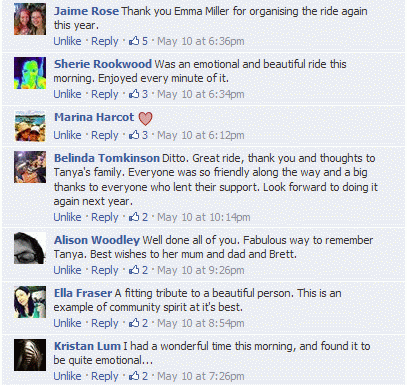Click the thumbs-up icon on Jaime Rose's comment
This screenshot has width=407, height=385.
(x=134, y=41)
